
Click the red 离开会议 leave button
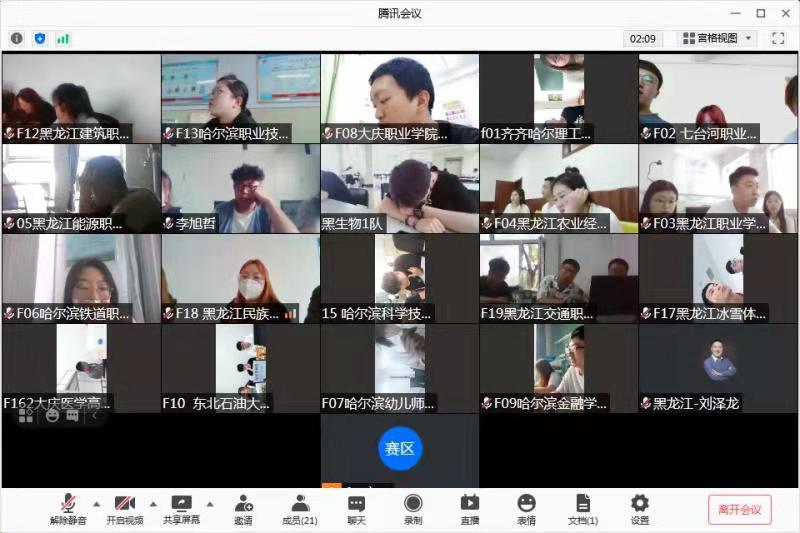(739, 509)
